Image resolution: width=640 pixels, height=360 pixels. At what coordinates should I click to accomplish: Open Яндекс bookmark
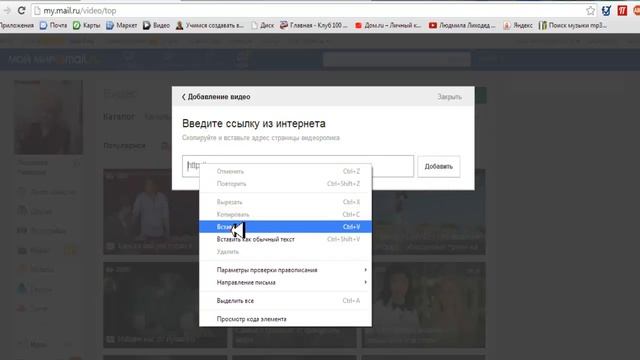518,25
